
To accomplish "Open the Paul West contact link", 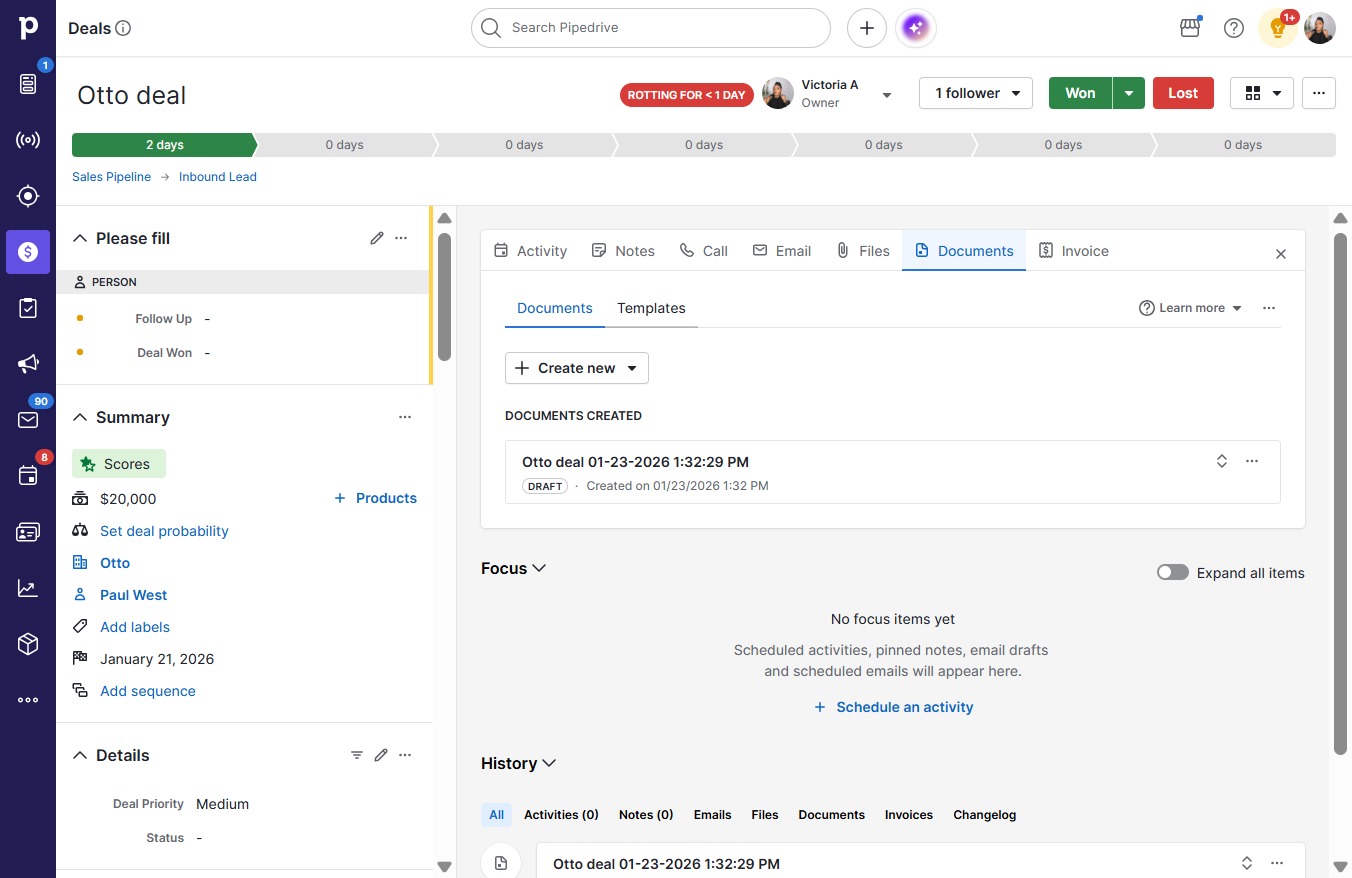I will 133,595.
